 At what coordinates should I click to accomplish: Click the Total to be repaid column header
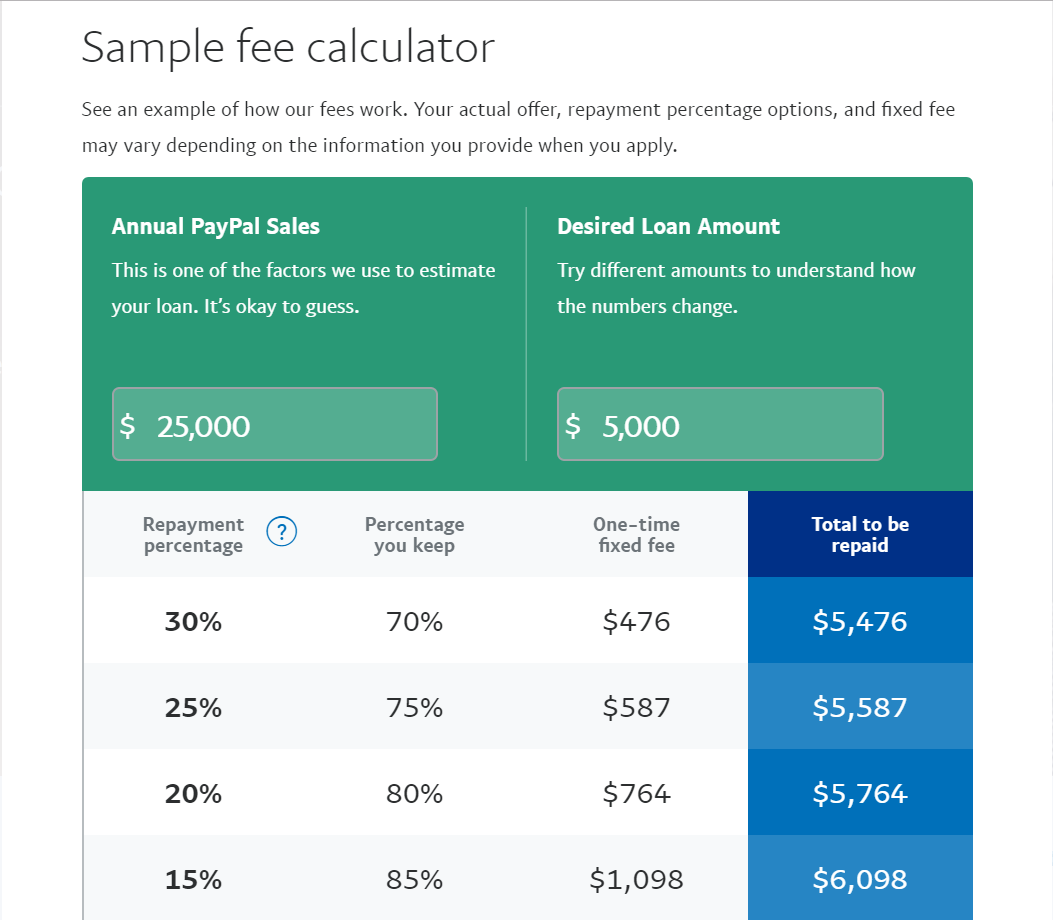[x=860, y=535]
